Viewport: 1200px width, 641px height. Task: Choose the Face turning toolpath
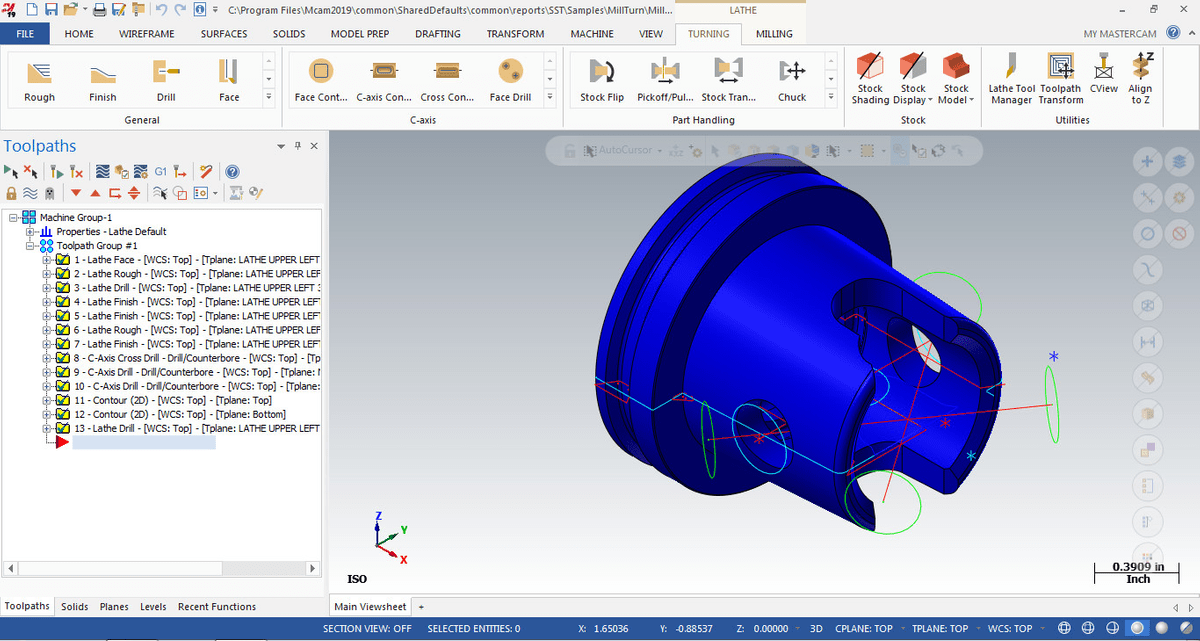point(229,78)
